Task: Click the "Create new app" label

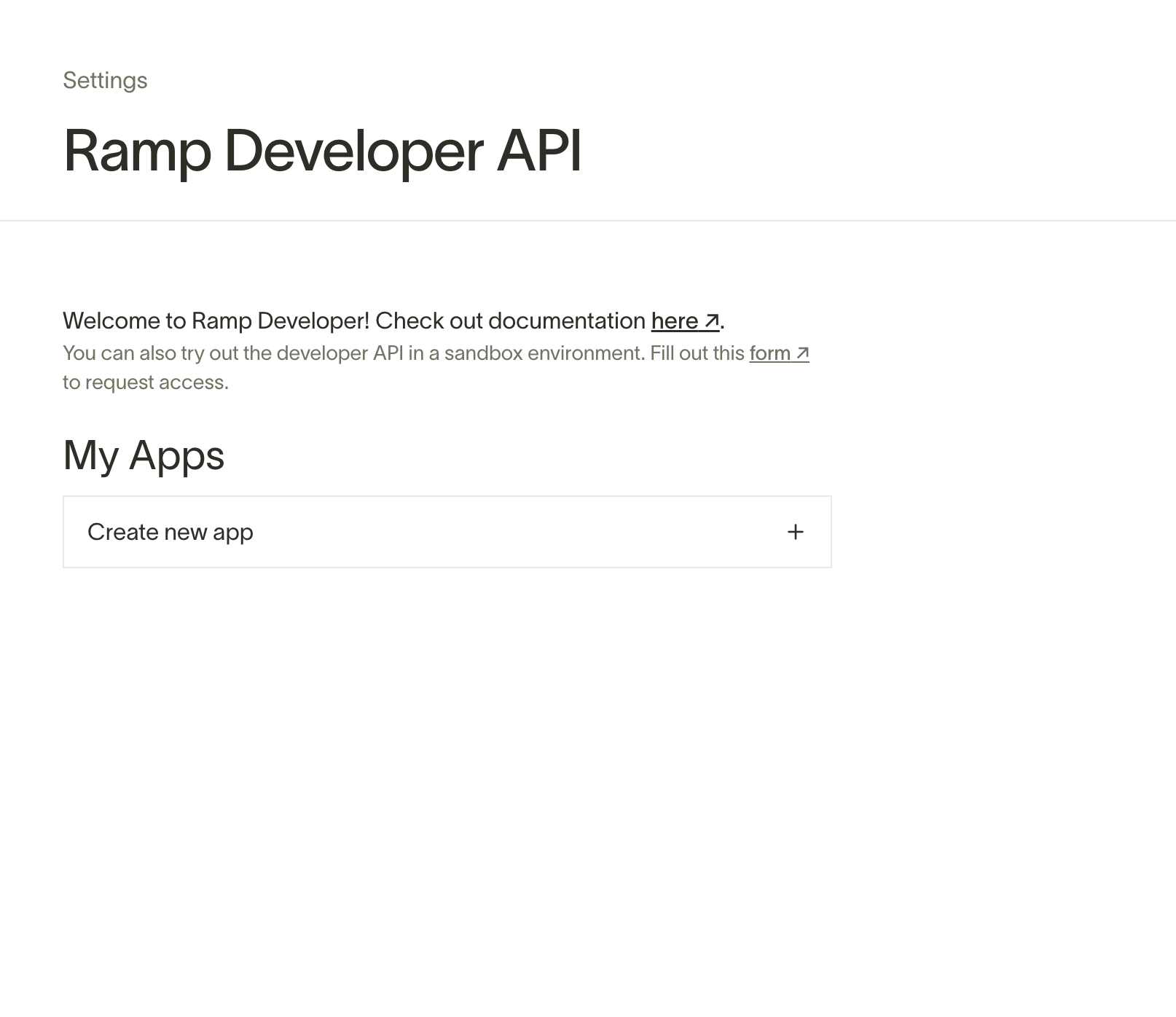Action: click(170, 532)
